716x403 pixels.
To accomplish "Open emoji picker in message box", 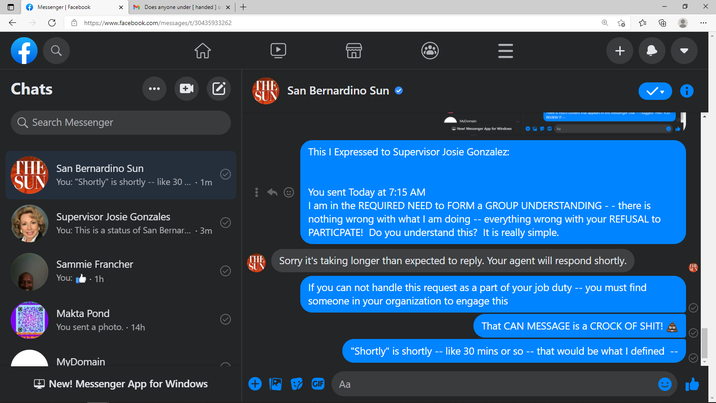I will click(x=665, y=384).
